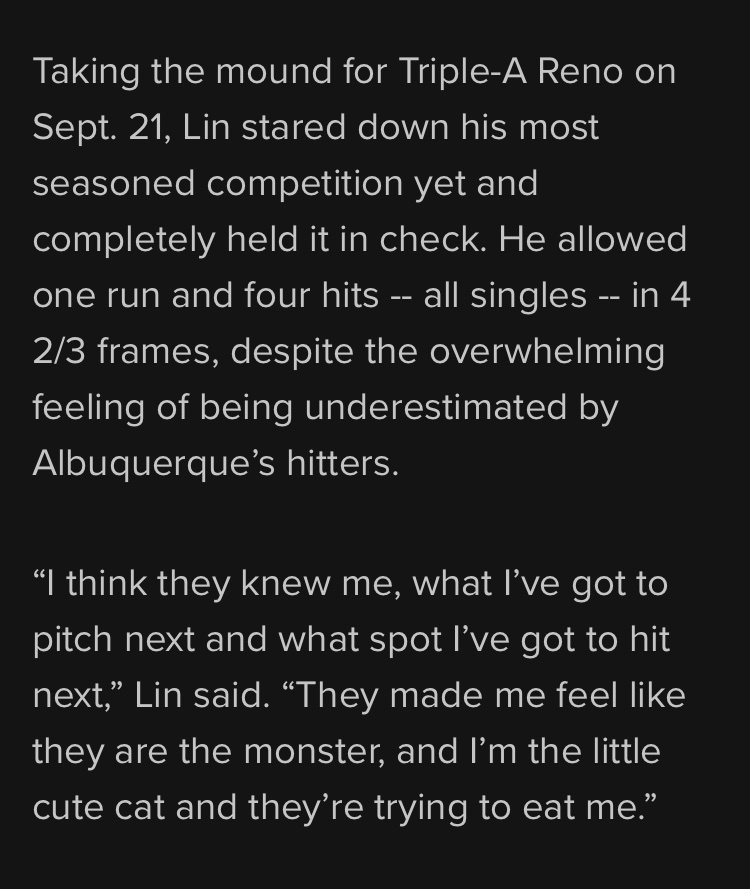Click the word "pitch" in second paragraph
Image resolution: width=750 pixels, height=889 pixels.
tap(72, 639)
